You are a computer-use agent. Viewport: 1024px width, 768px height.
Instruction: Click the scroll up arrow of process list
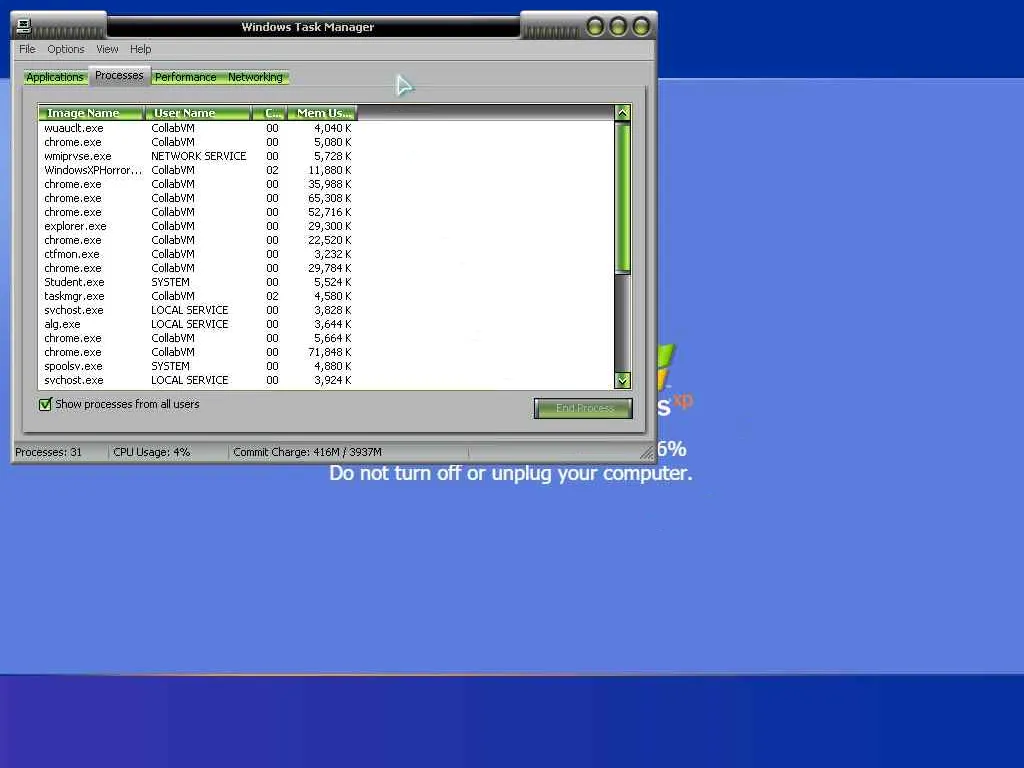tap(622, 112)
